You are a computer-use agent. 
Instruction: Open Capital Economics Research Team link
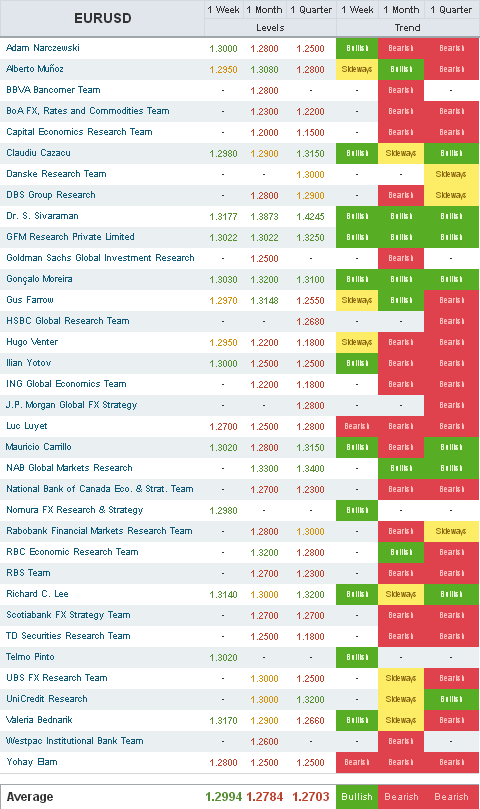[79, 132]
